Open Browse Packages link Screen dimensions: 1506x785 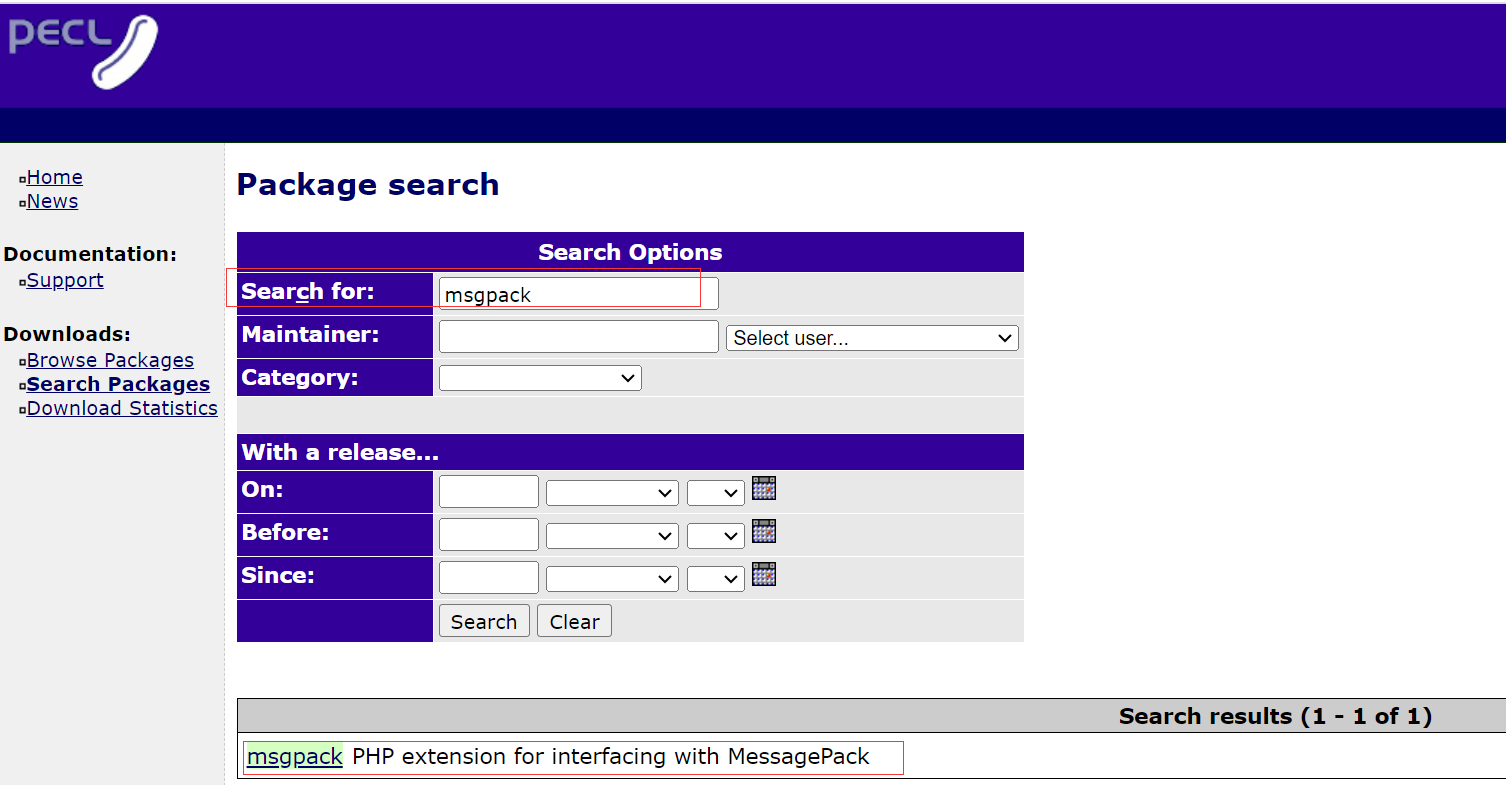[110, 360]
